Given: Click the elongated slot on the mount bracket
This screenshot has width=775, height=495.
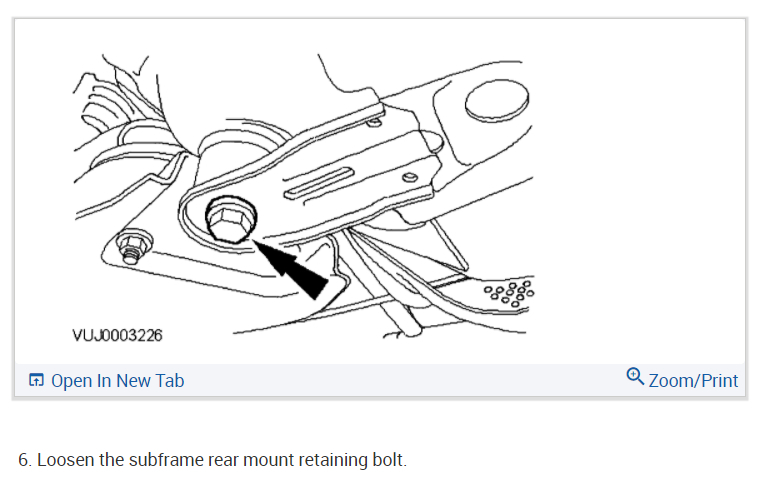Looking at the screenshot, I should pyautogui.click(x=319, y=183).
